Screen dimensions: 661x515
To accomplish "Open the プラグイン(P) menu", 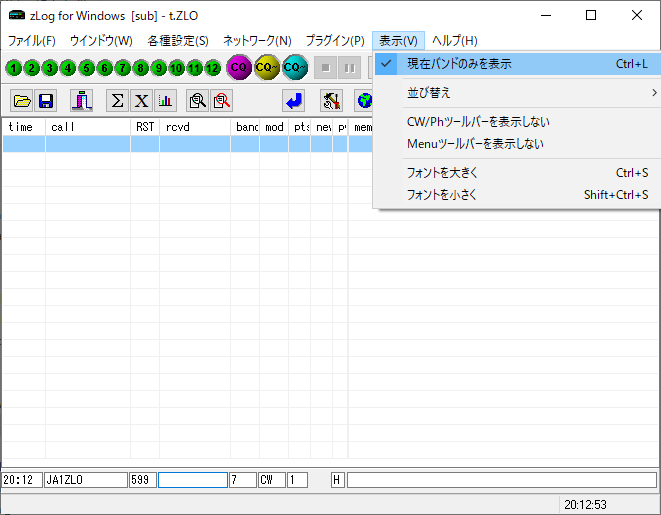I will click(x=335, y=41).
